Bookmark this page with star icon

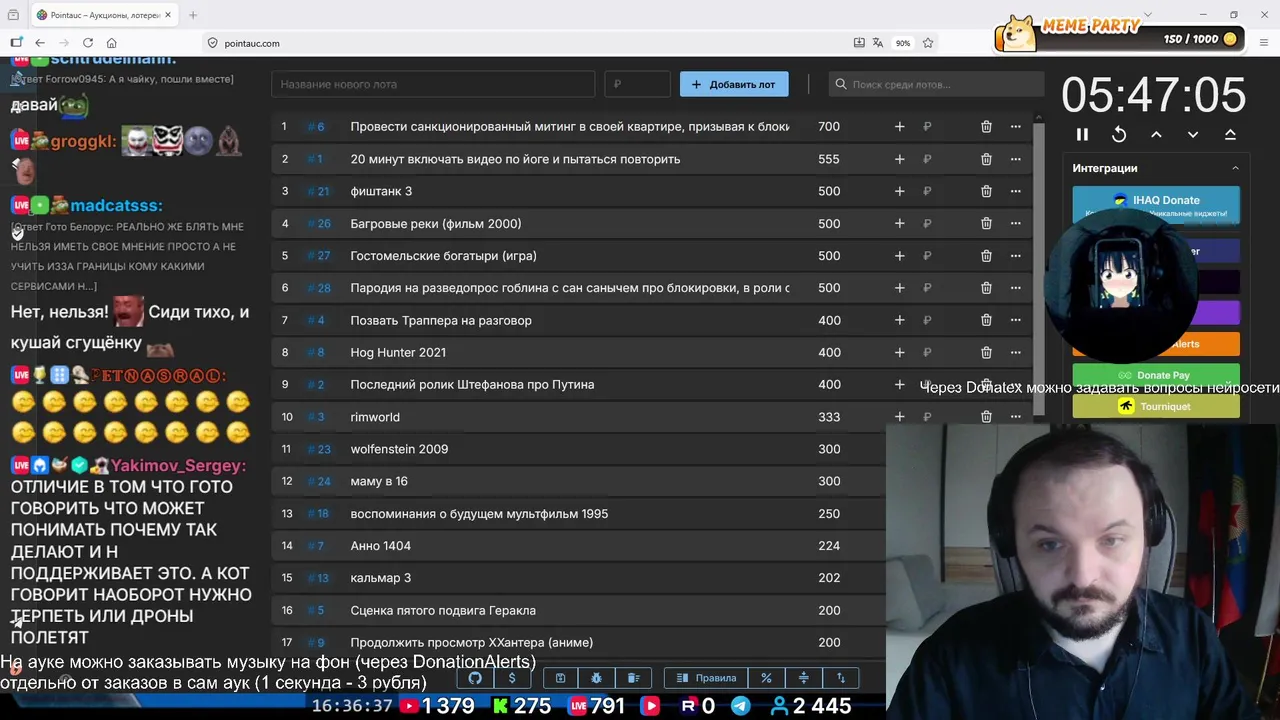(x=928, y=43)
